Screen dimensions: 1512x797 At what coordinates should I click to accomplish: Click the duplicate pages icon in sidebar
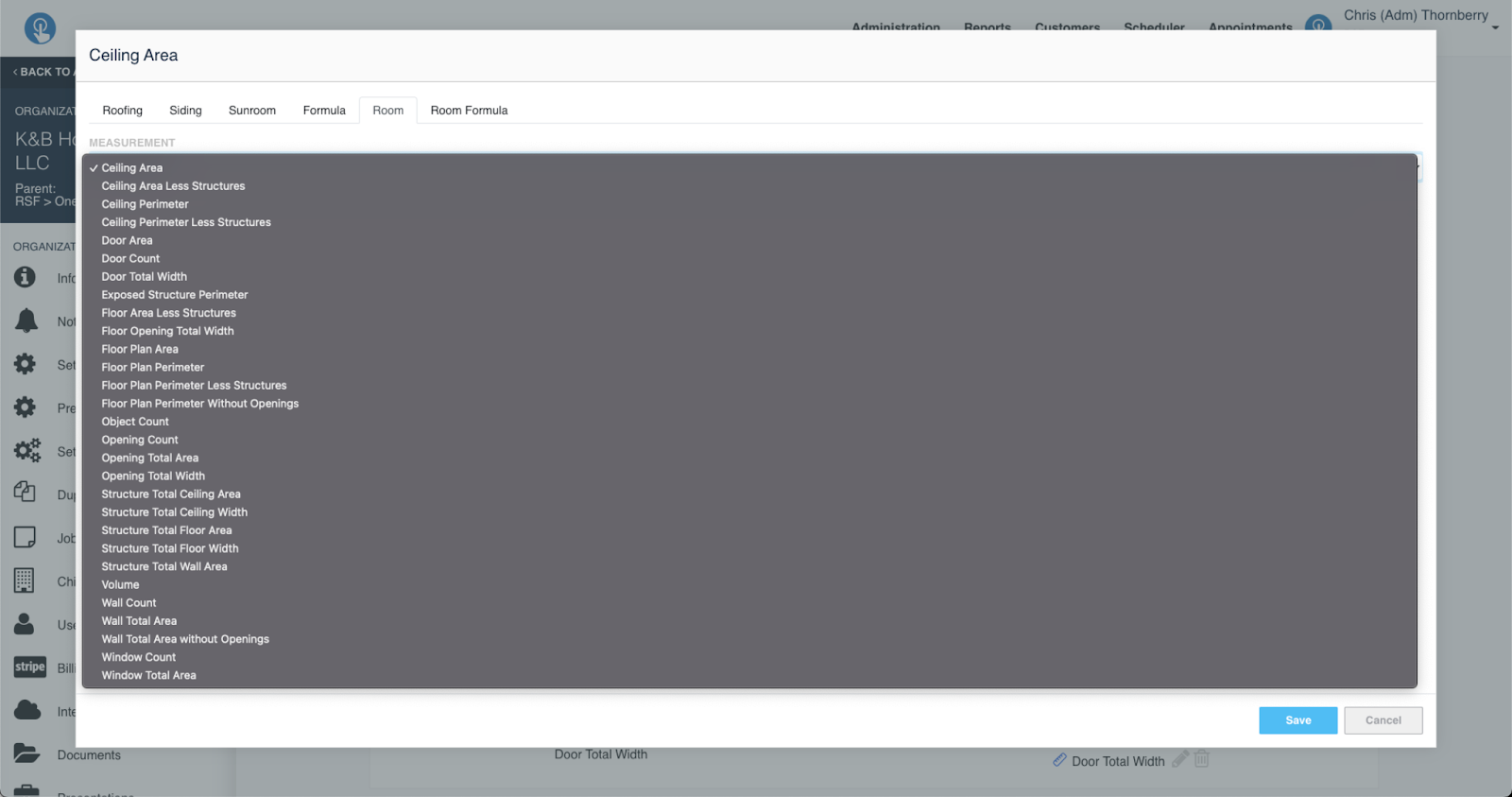[x=25, y=492]
